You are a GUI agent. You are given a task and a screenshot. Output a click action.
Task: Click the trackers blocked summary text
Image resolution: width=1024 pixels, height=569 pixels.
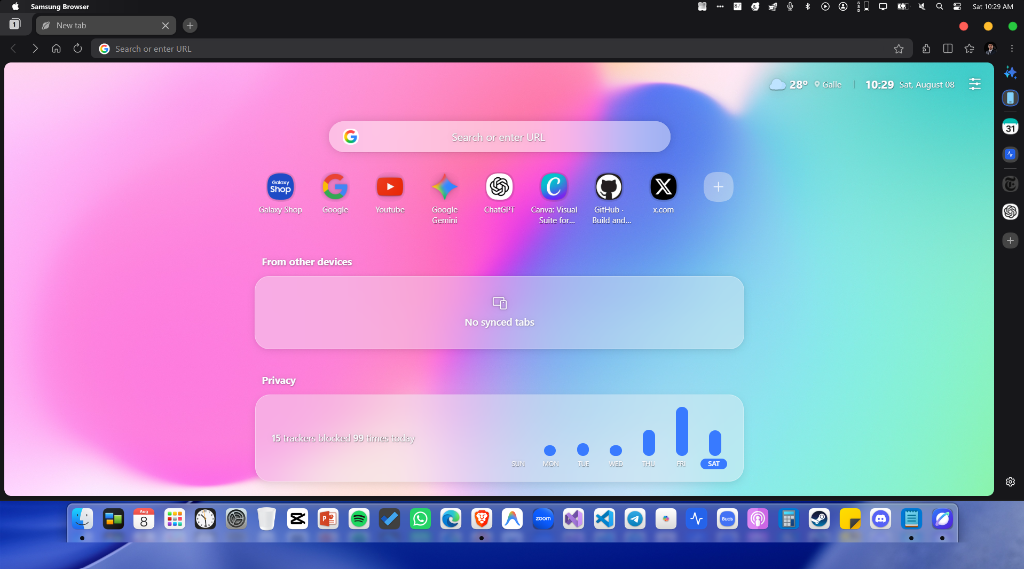point(343,438)
